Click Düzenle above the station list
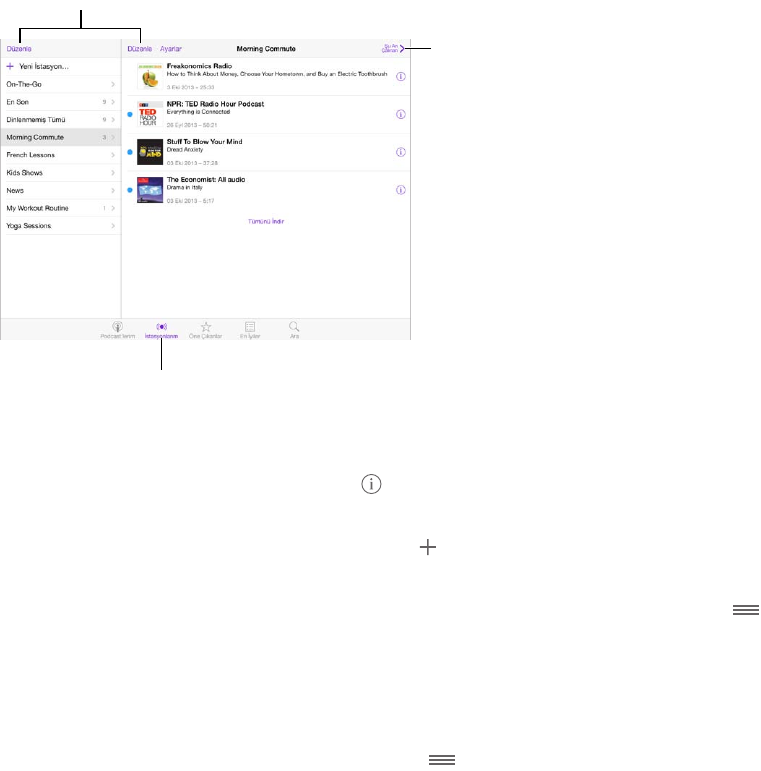Viewport: 761px width, 771px height. pyautogui.click(x=19, y=49)
